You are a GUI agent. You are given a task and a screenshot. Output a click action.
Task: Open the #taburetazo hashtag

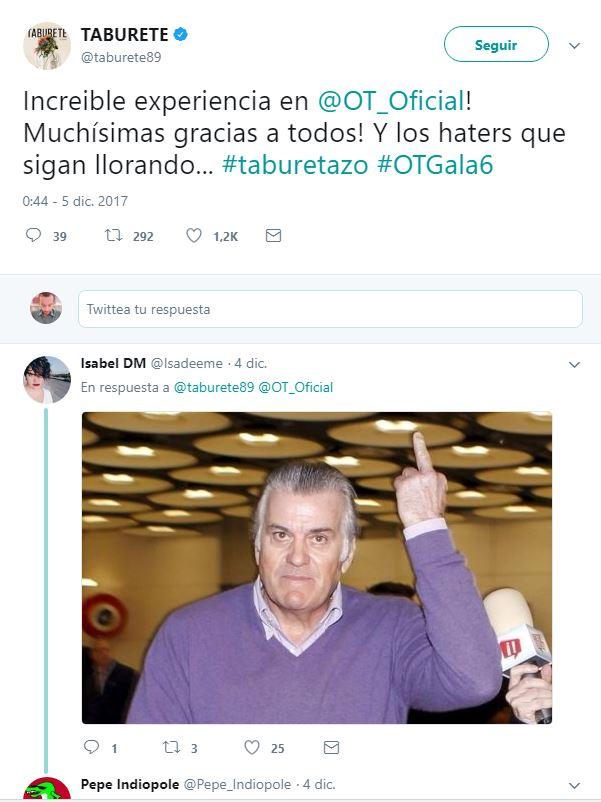coord(295,165)
